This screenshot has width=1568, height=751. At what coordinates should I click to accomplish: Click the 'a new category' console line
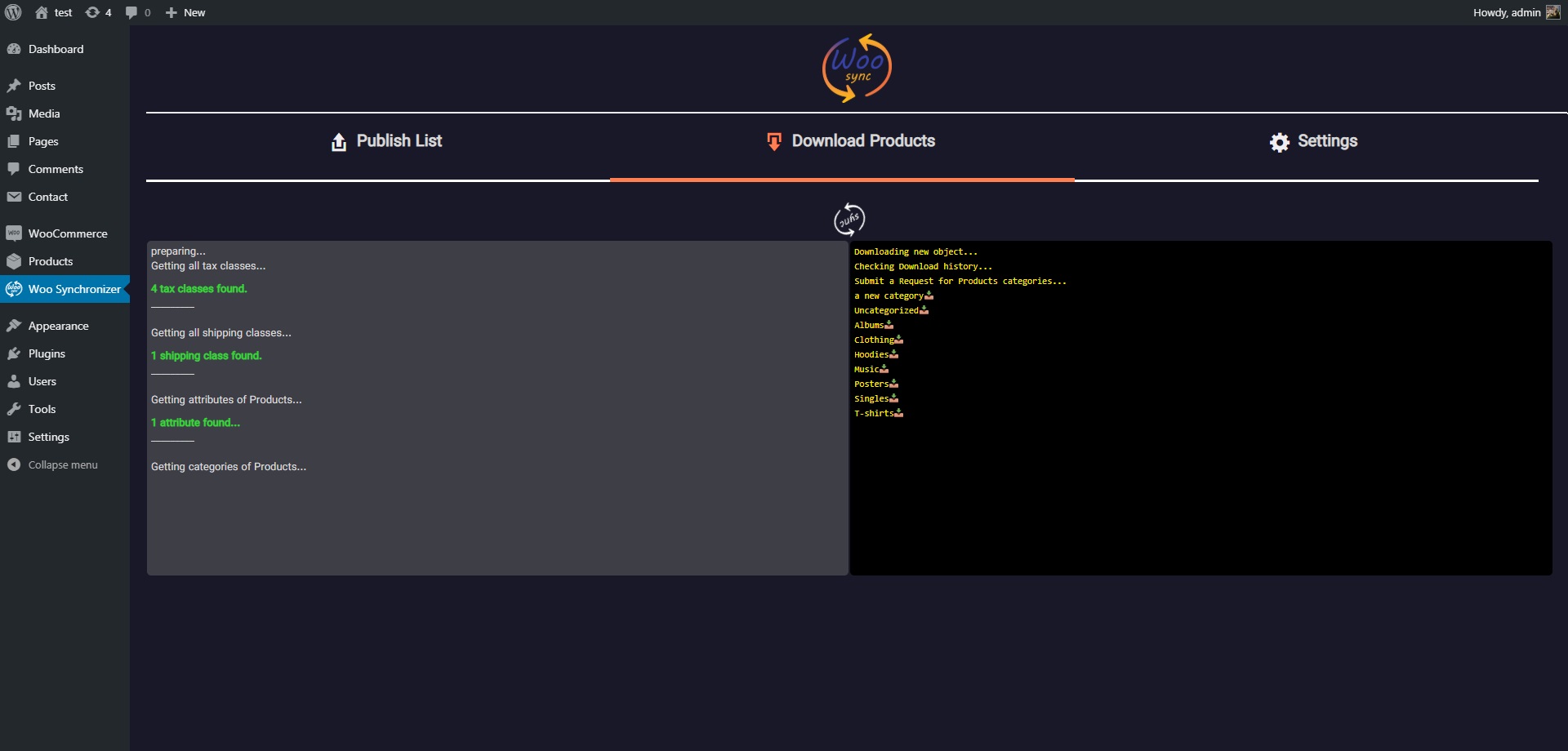(x=893, y=296)
